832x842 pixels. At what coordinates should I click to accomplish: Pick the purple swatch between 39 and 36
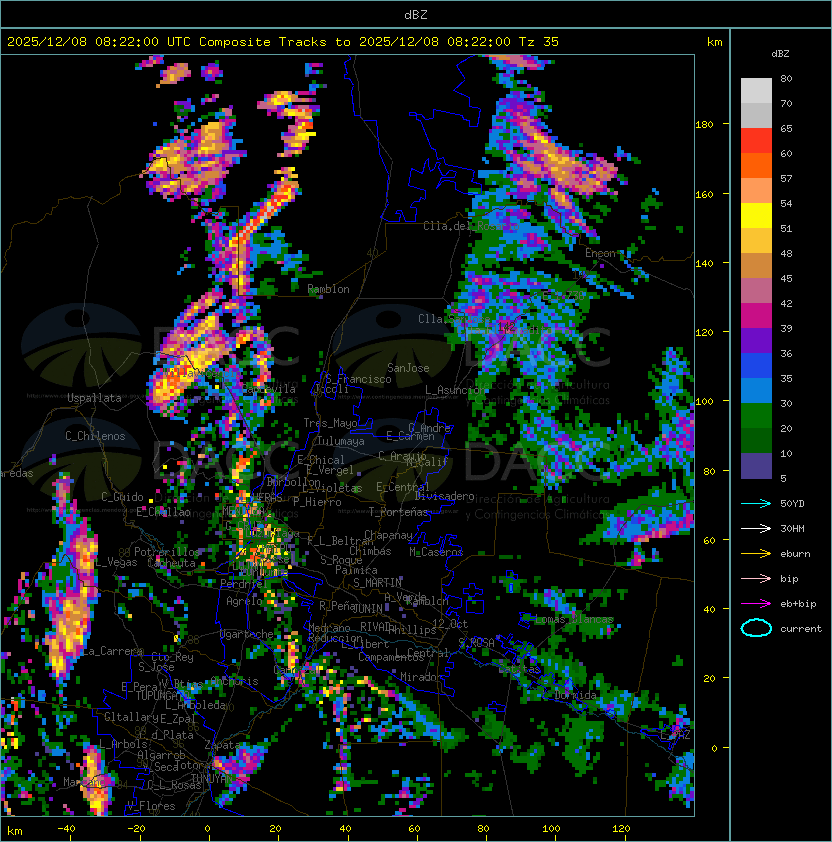click(x=756, y=340)
